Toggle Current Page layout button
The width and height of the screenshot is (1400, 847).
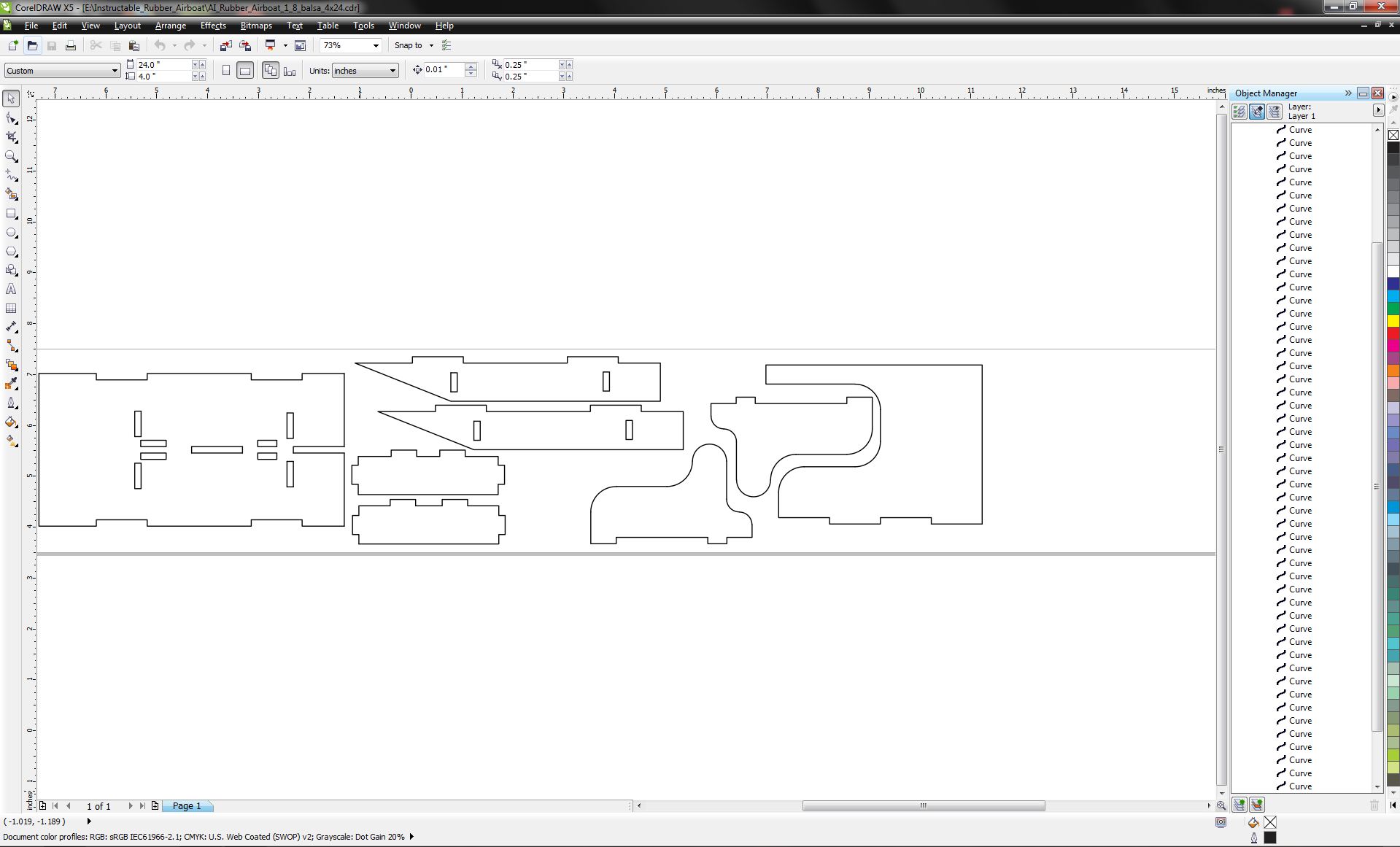click(x=290, y=71)
